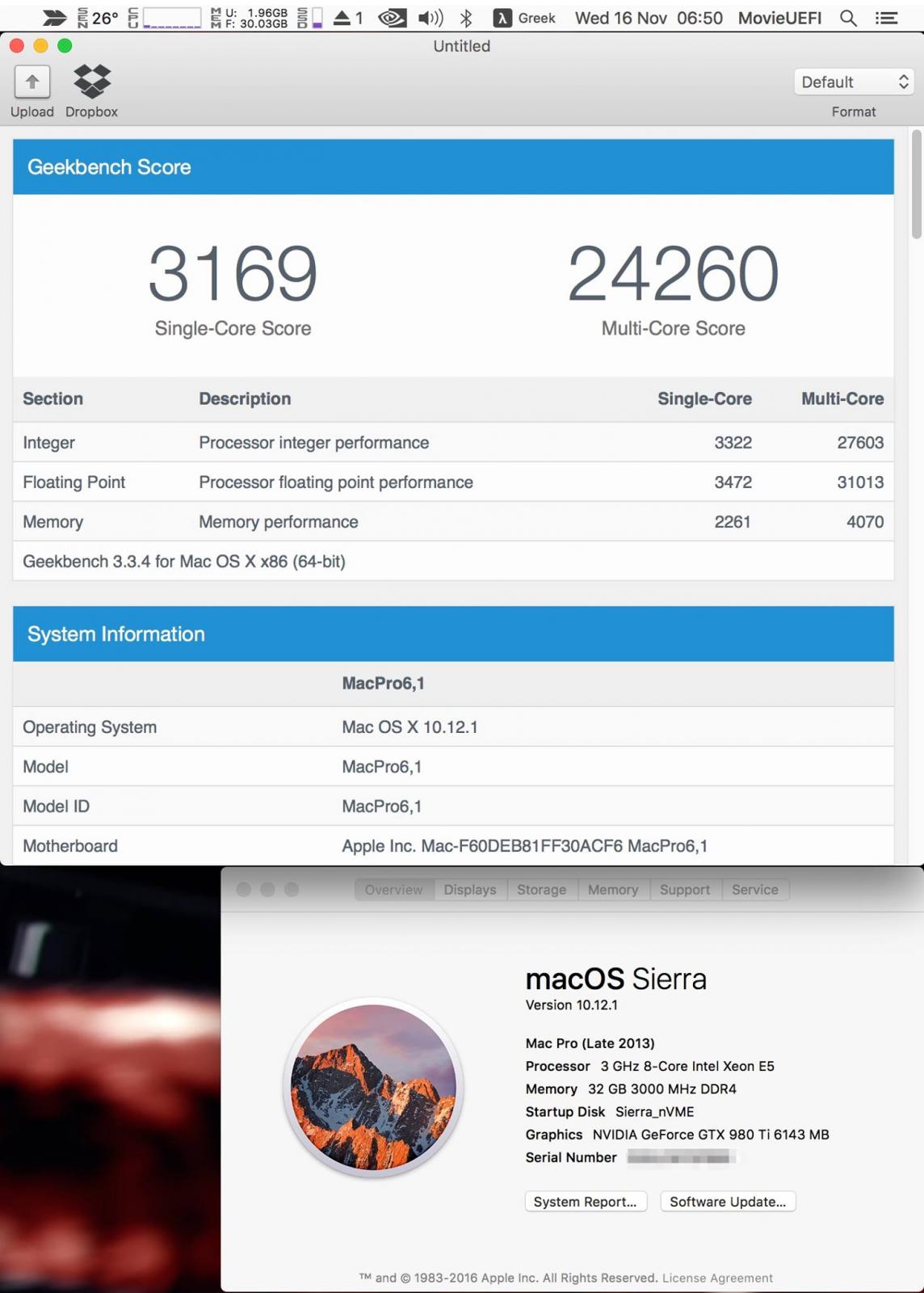
Task: Open the Notification Center list icon
Action: (886, 18)
